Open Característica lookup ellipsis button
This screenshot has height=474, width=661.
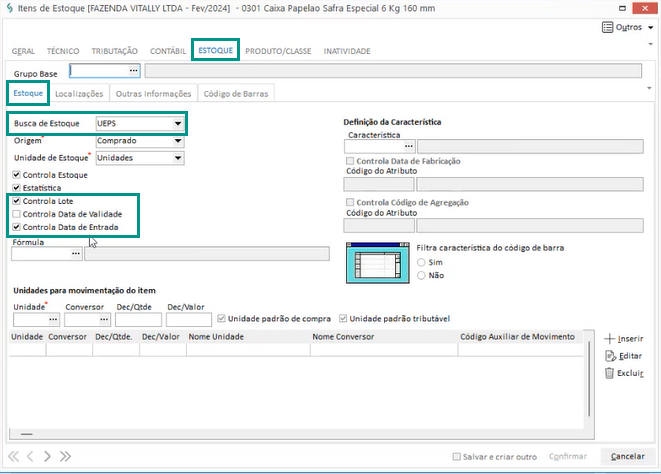(408, 146)
